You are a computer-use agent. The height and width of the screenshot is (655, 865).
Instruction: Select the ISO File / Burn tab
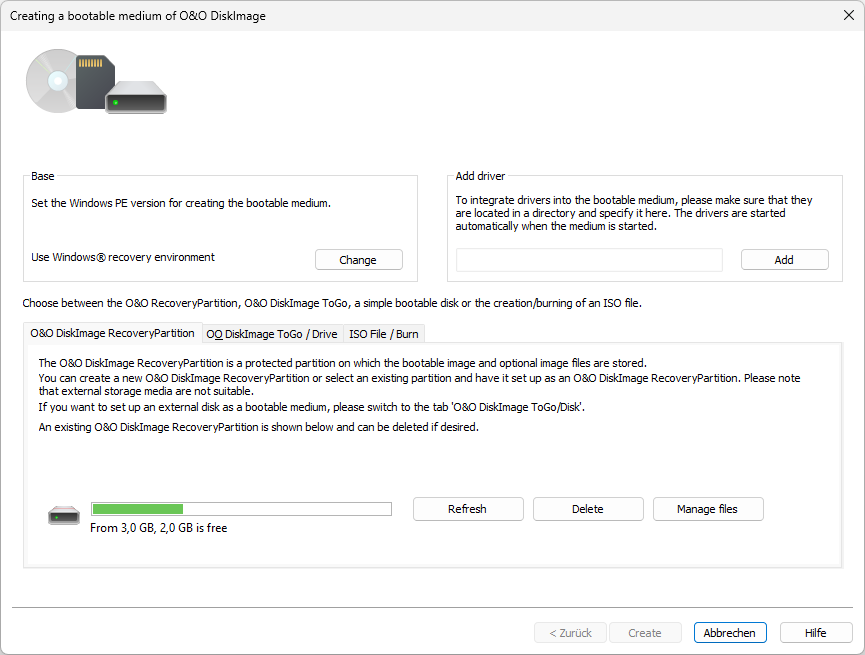pyautogui.click(x=383, y=334)
